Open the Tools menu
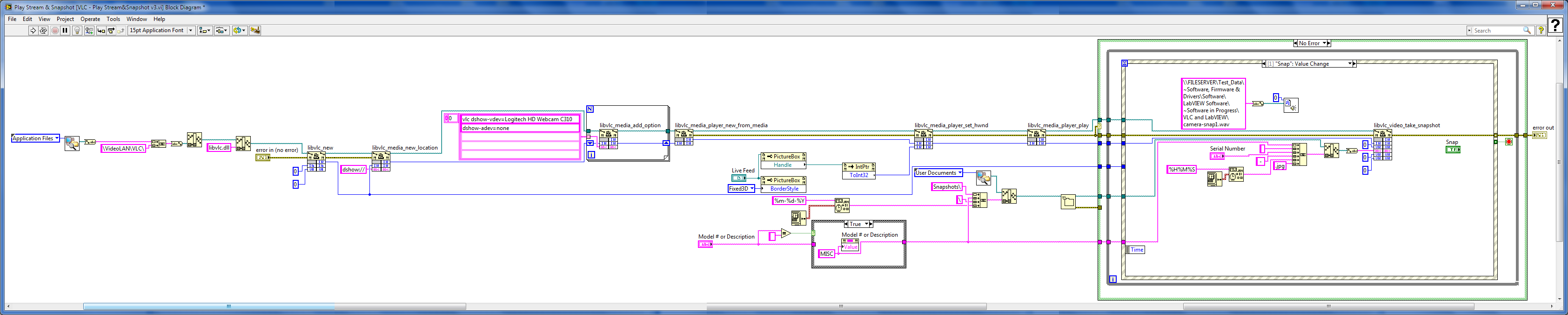This screenshot has height=315, width=1568. click(x=113, y=19)
